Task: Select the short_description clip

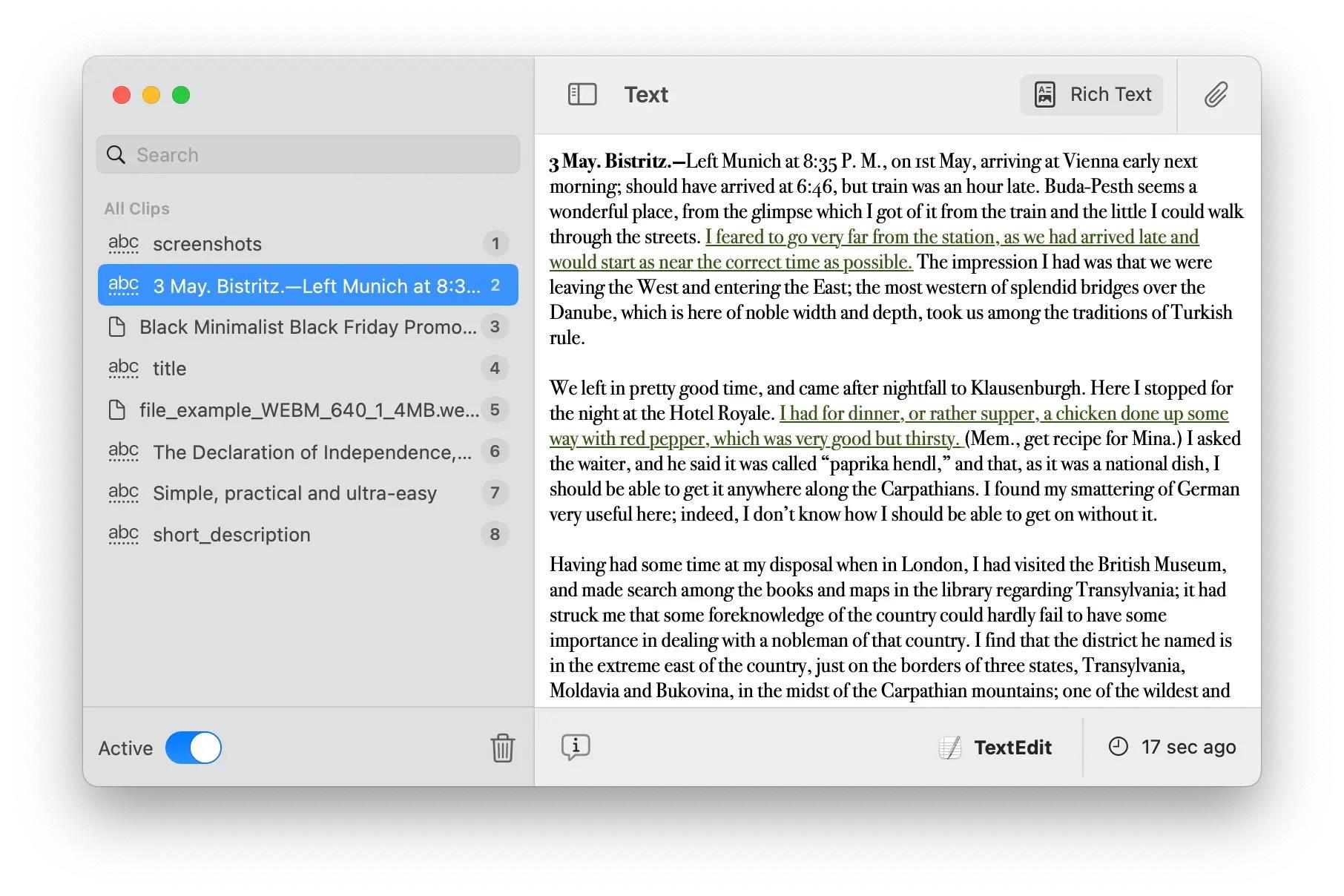Action: tap(308, 534)
